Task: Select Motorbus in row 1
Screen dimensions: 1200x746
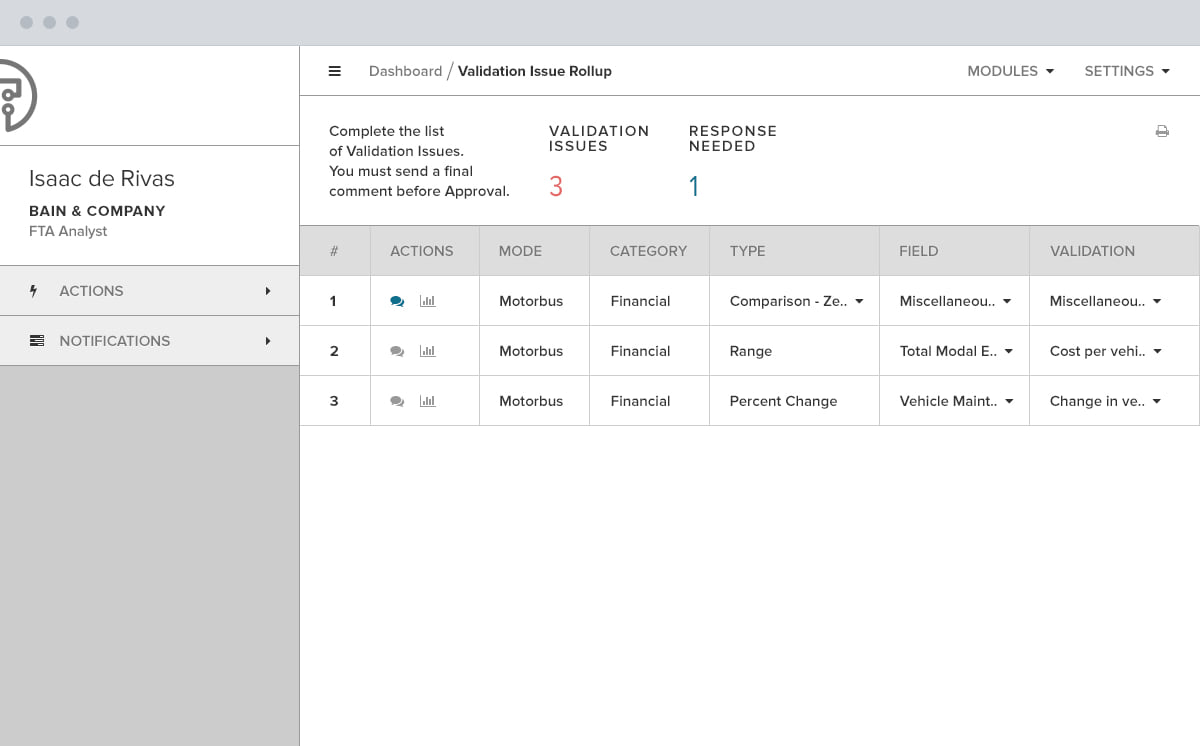Action: tap(531, 301)
